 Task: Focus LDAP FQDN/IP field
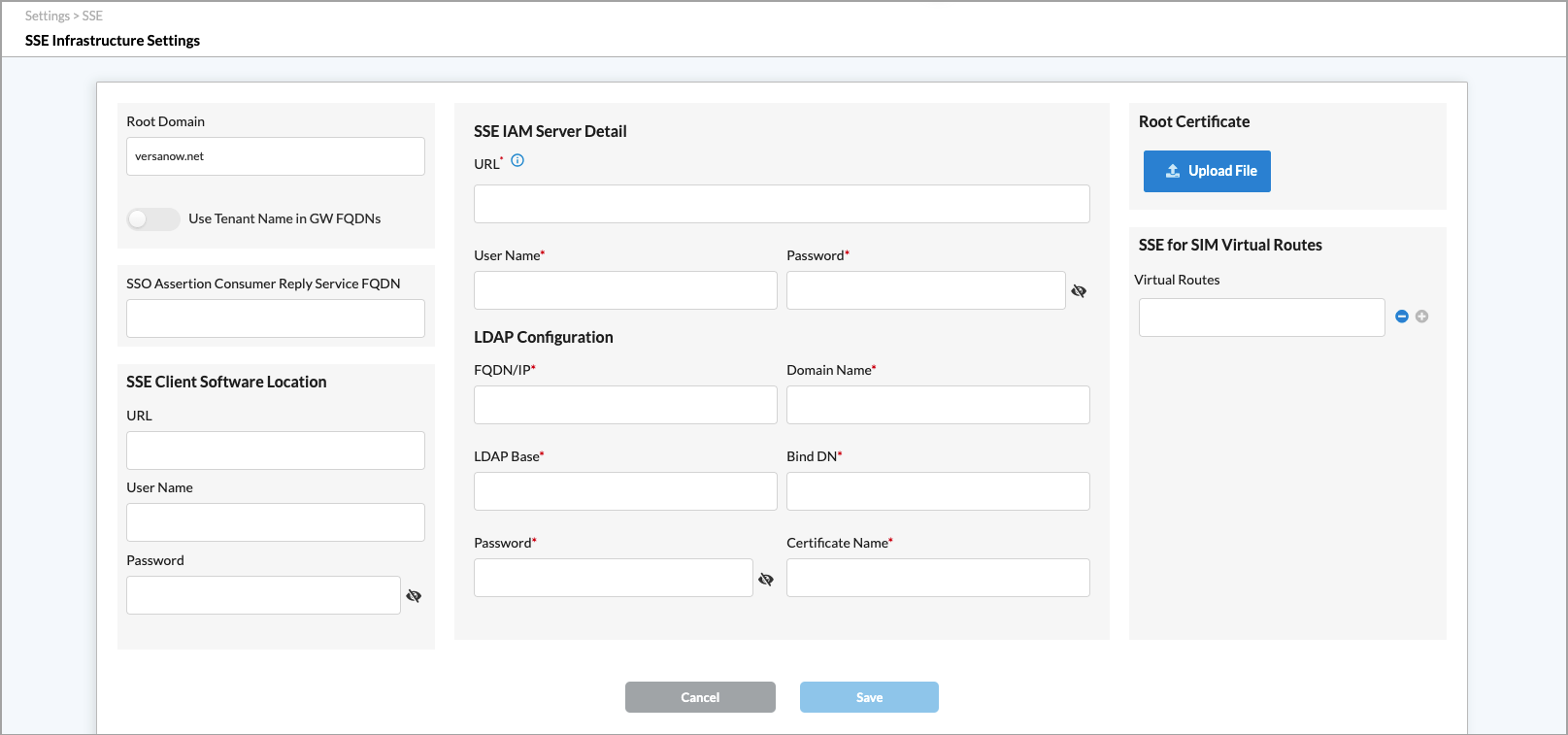[625, 405]
